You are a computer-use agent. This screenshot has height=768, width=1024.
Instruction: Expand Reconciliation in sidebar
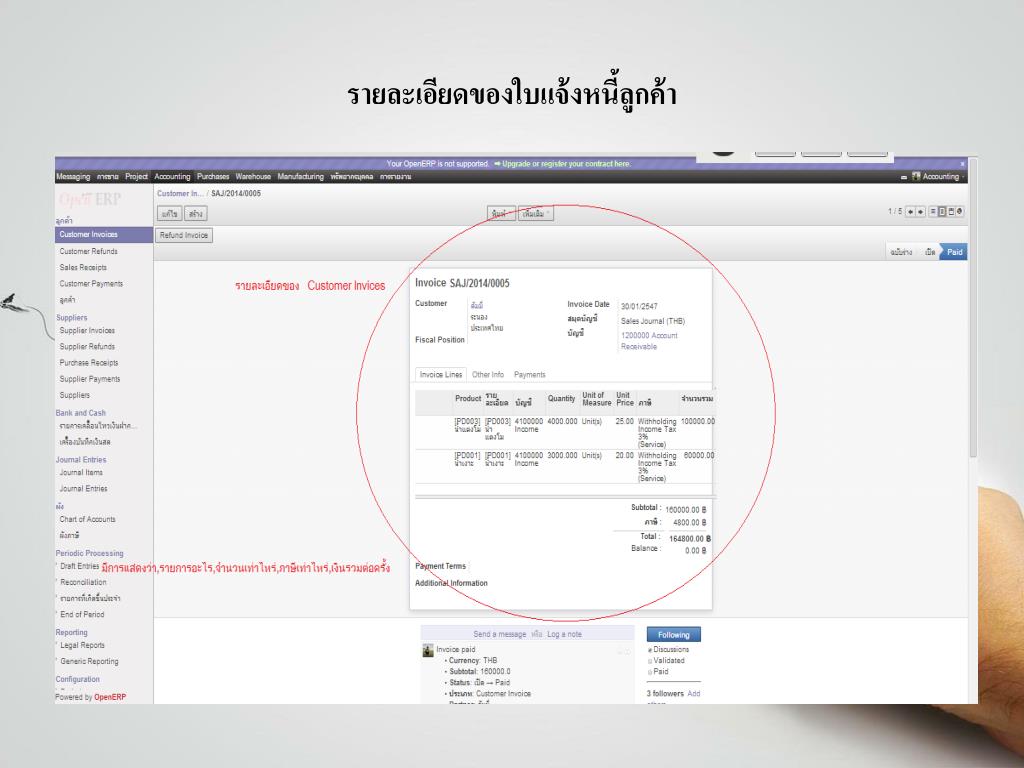point(83,583)
